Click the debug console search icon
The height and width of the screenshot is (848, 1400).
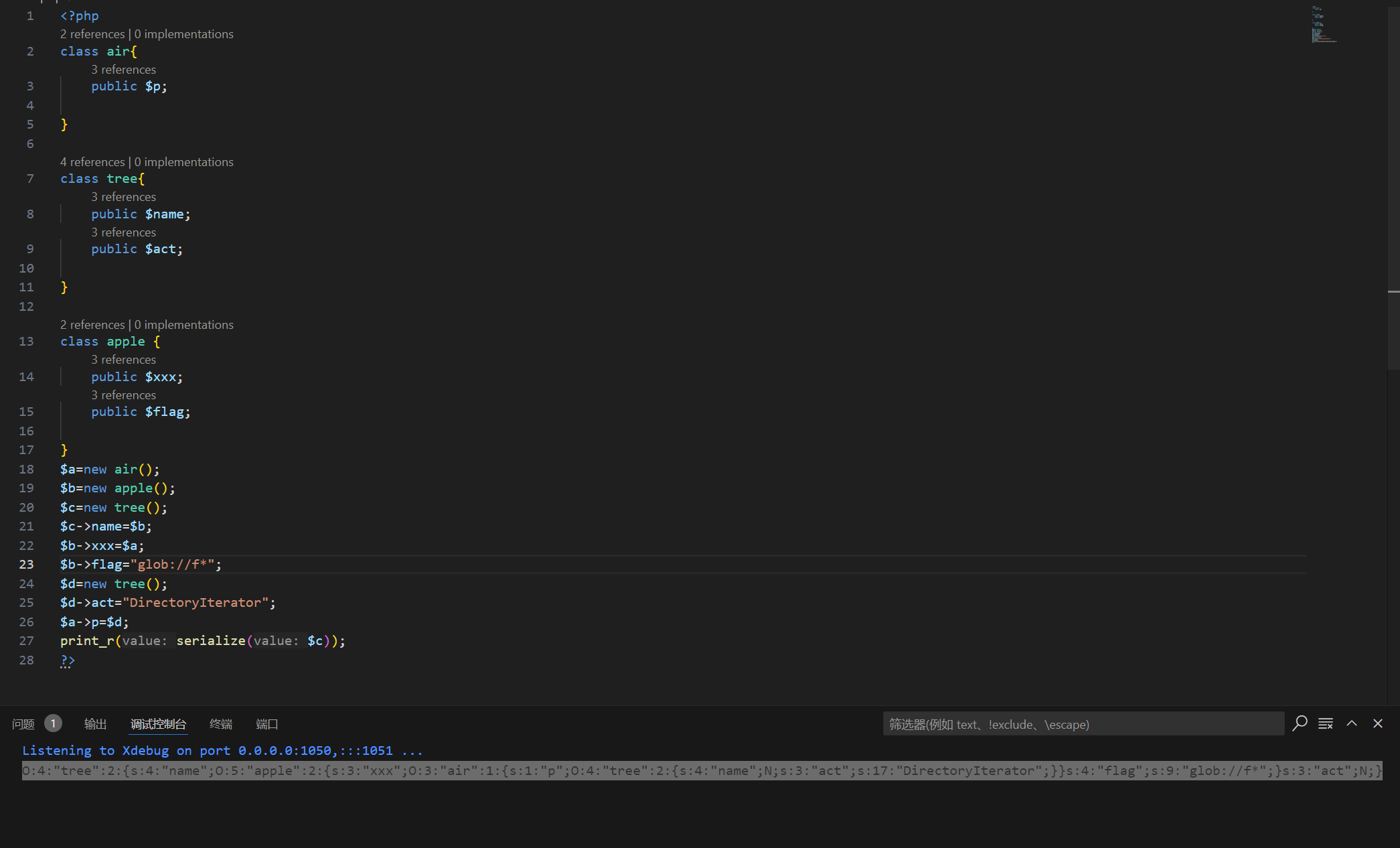click(1300, 723)
